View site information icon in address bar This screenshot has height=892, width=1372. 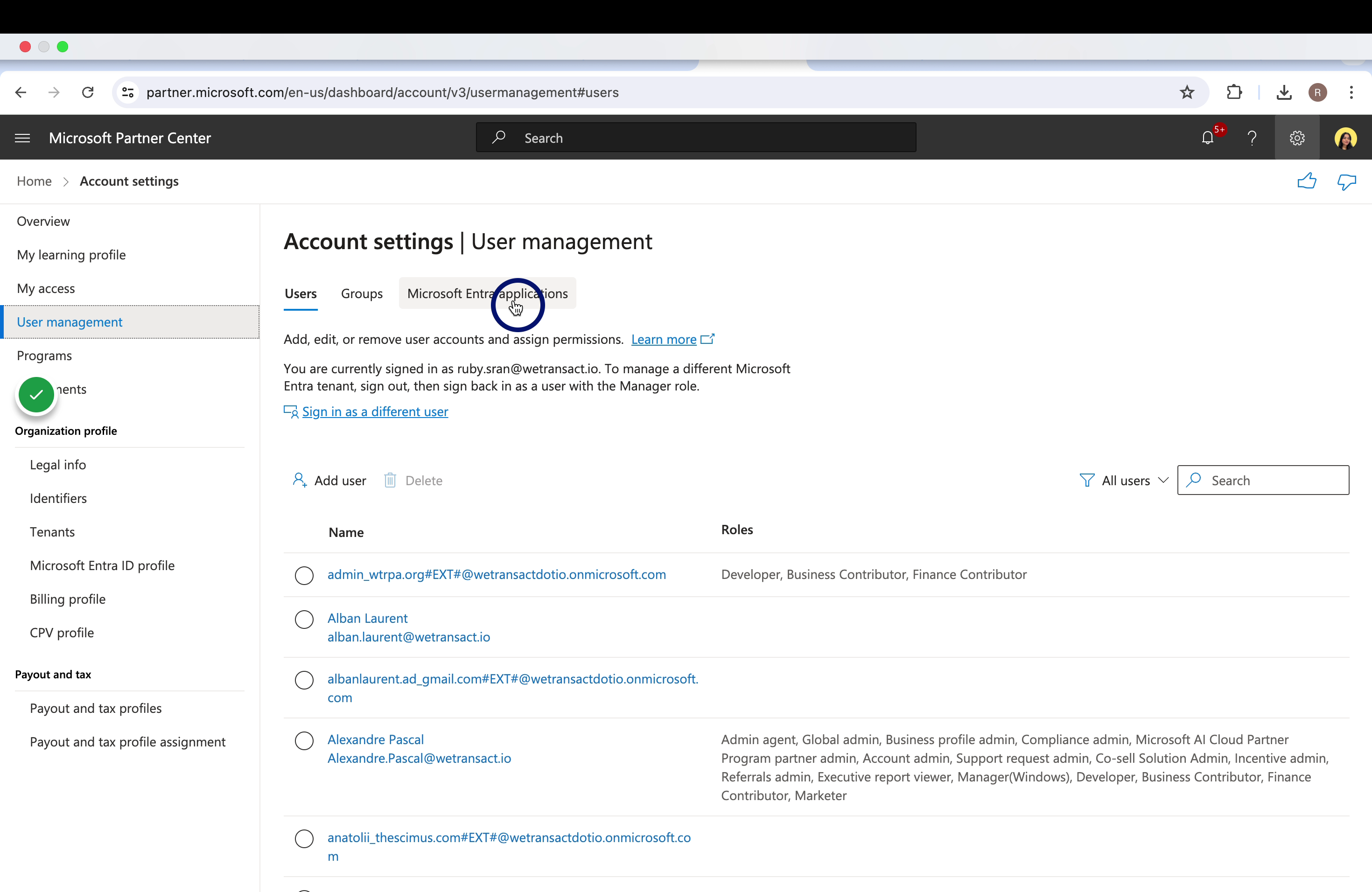tap(128, 92)
